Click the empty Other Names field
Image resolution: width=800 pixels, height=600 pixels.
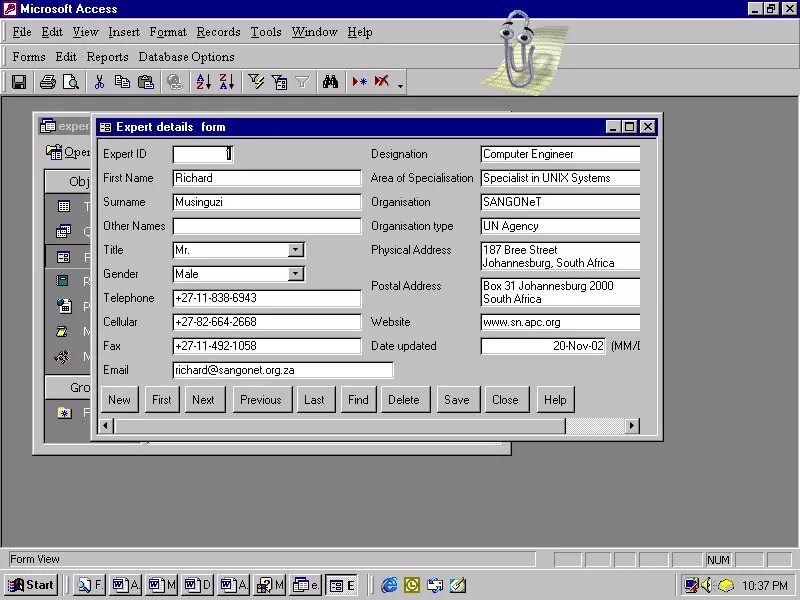(267, 226)
